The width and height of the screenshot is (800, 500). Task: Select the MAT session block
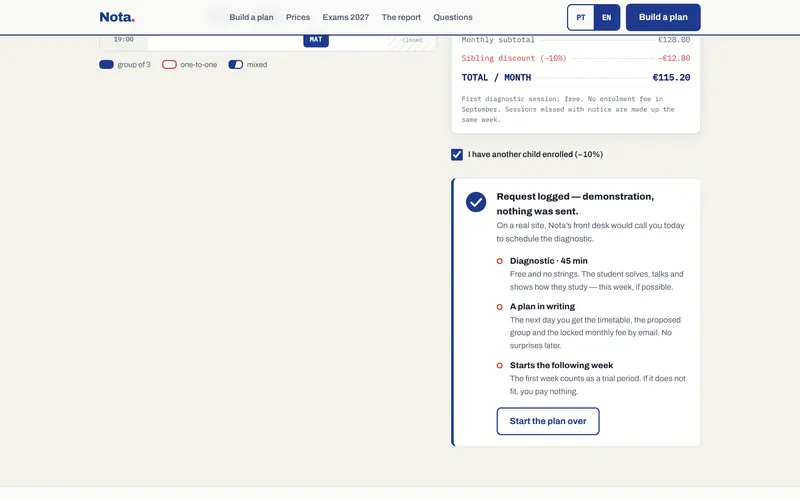[316, 40]
